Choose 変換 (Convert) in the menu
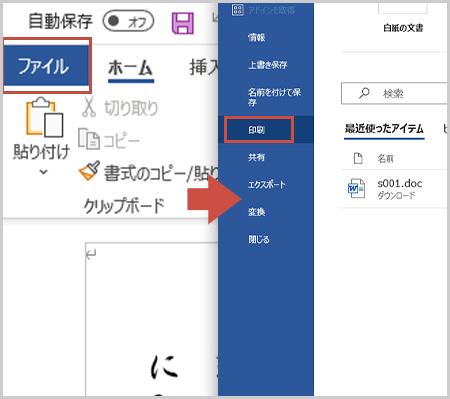The height and width of the screenshot is (399, 450). tap(256, 212)
